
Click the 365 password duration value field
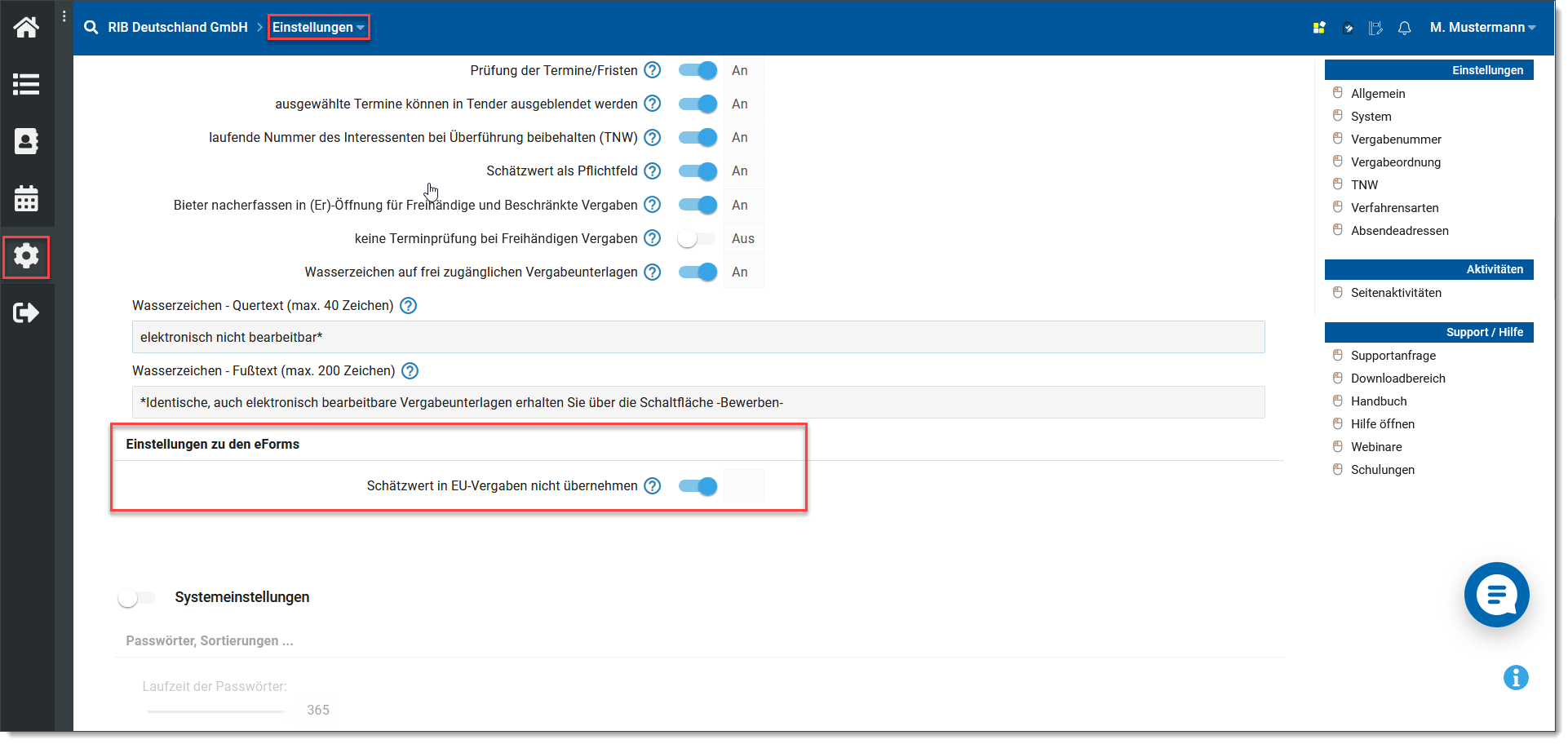point(317,710)
